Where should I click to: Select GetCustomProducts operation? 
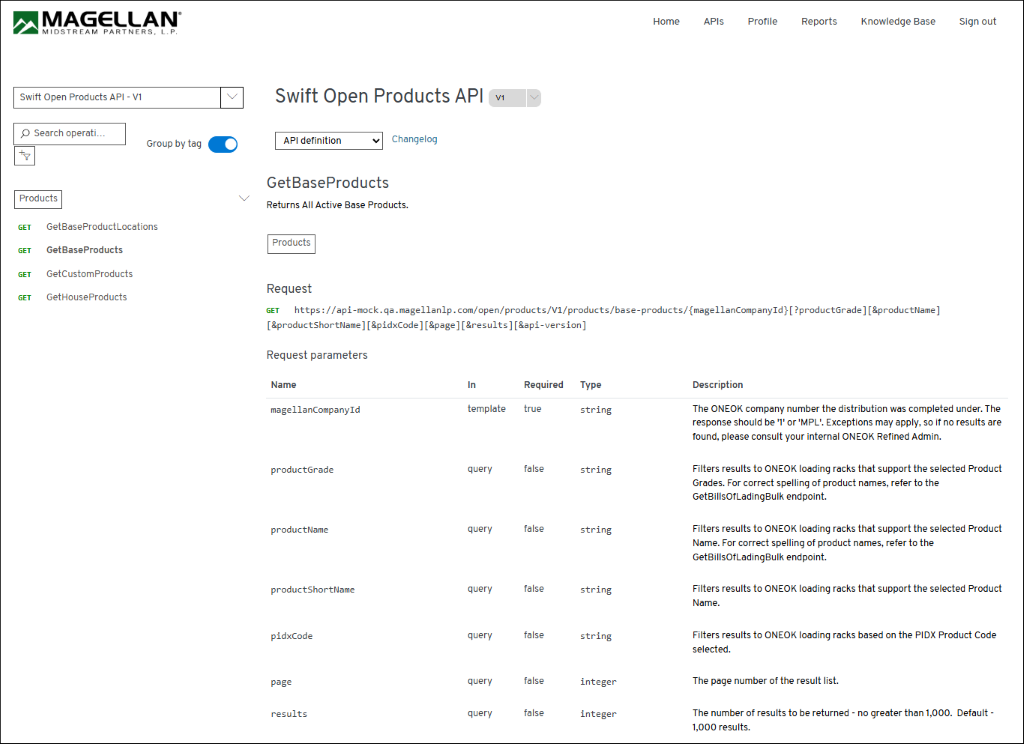(89, 274)
